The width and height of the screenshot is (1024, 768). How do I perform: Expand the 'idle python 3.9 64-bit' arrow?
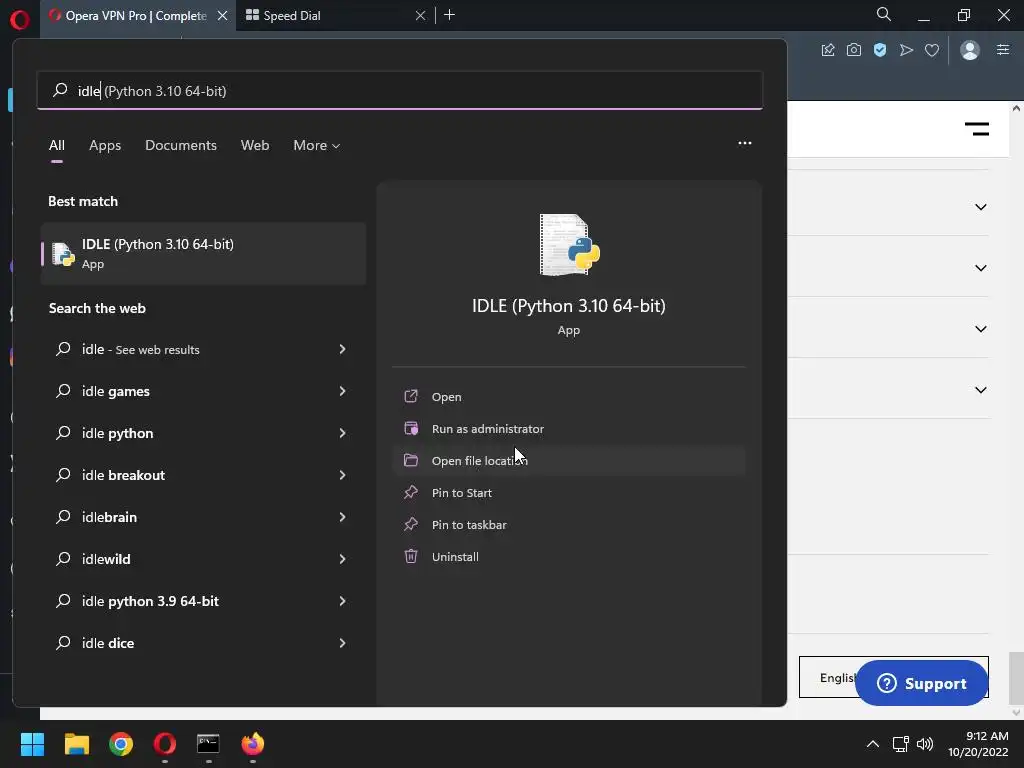coord(342,601)
